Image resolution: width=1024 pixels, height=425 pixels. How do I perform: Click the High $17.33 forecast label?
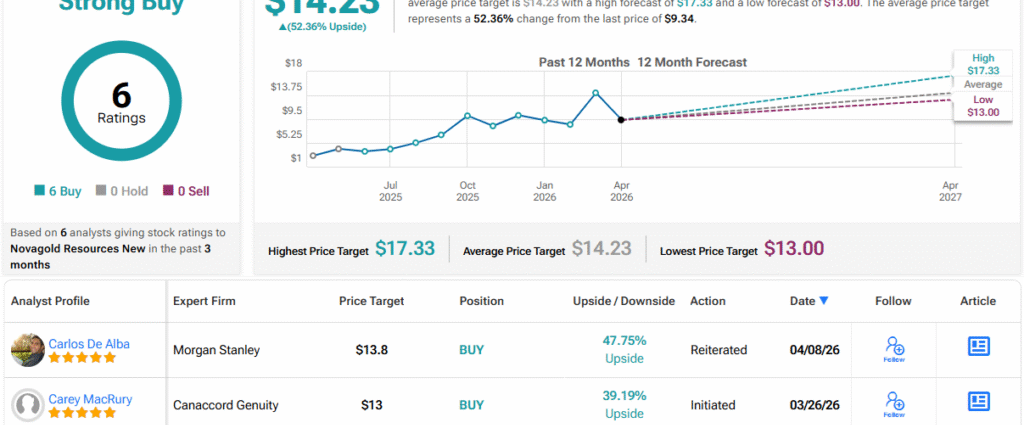985,65
